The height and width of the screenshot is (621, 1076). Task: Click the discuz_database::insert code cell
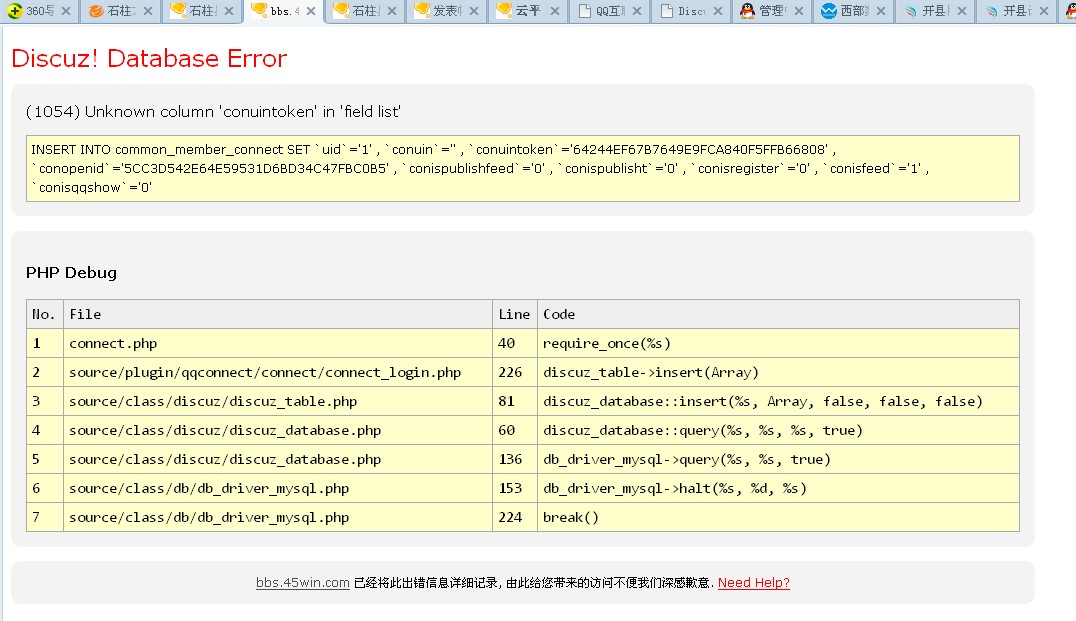pos(778,401)
